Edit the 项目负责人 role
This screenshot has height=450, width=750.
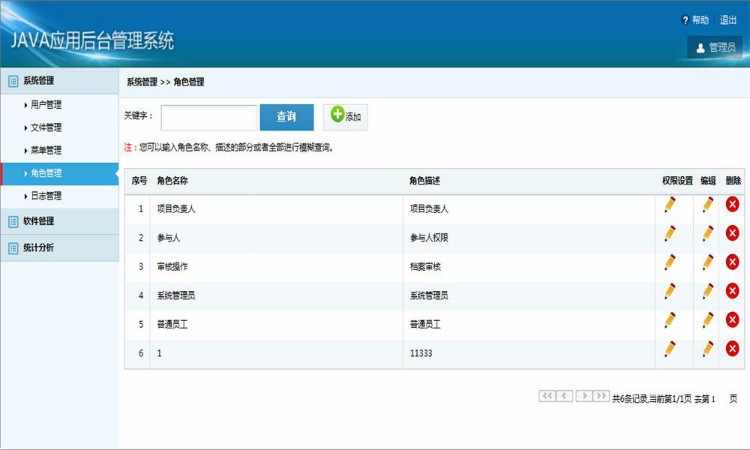click(x=707, y=205)
